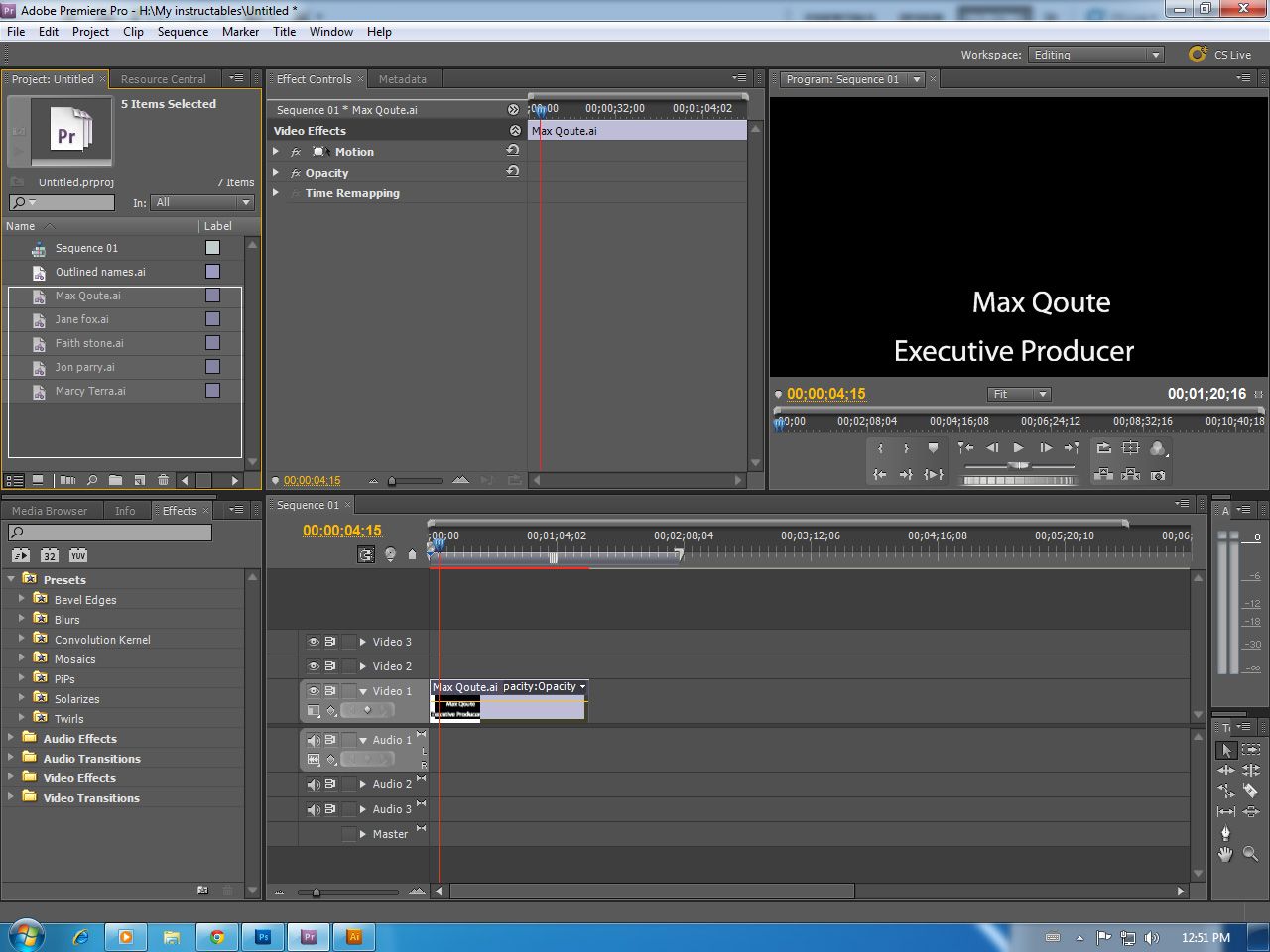This screenshot has width=1270, height=952.
Task: Expand the Opacity effect properties
Action: point(276,173)
